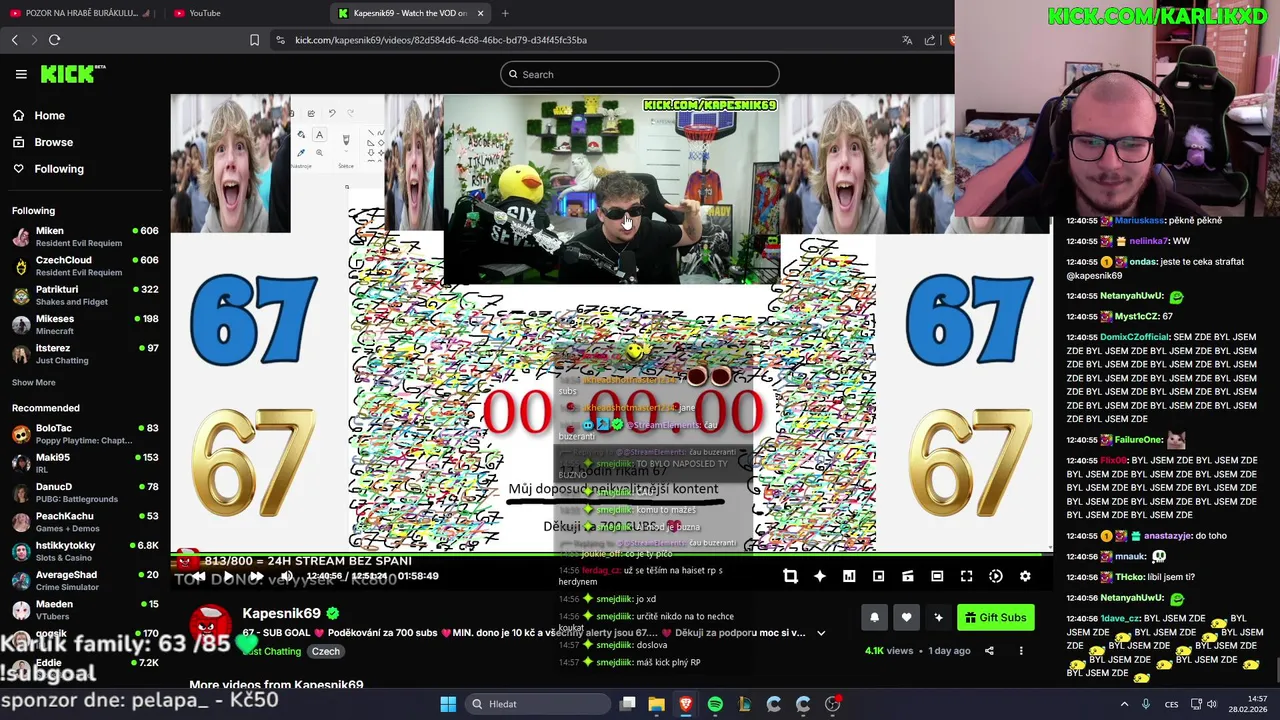The image size is (1280, 720).
Task: Open Patrikturi channel from Following list
Action: point(85,295)
